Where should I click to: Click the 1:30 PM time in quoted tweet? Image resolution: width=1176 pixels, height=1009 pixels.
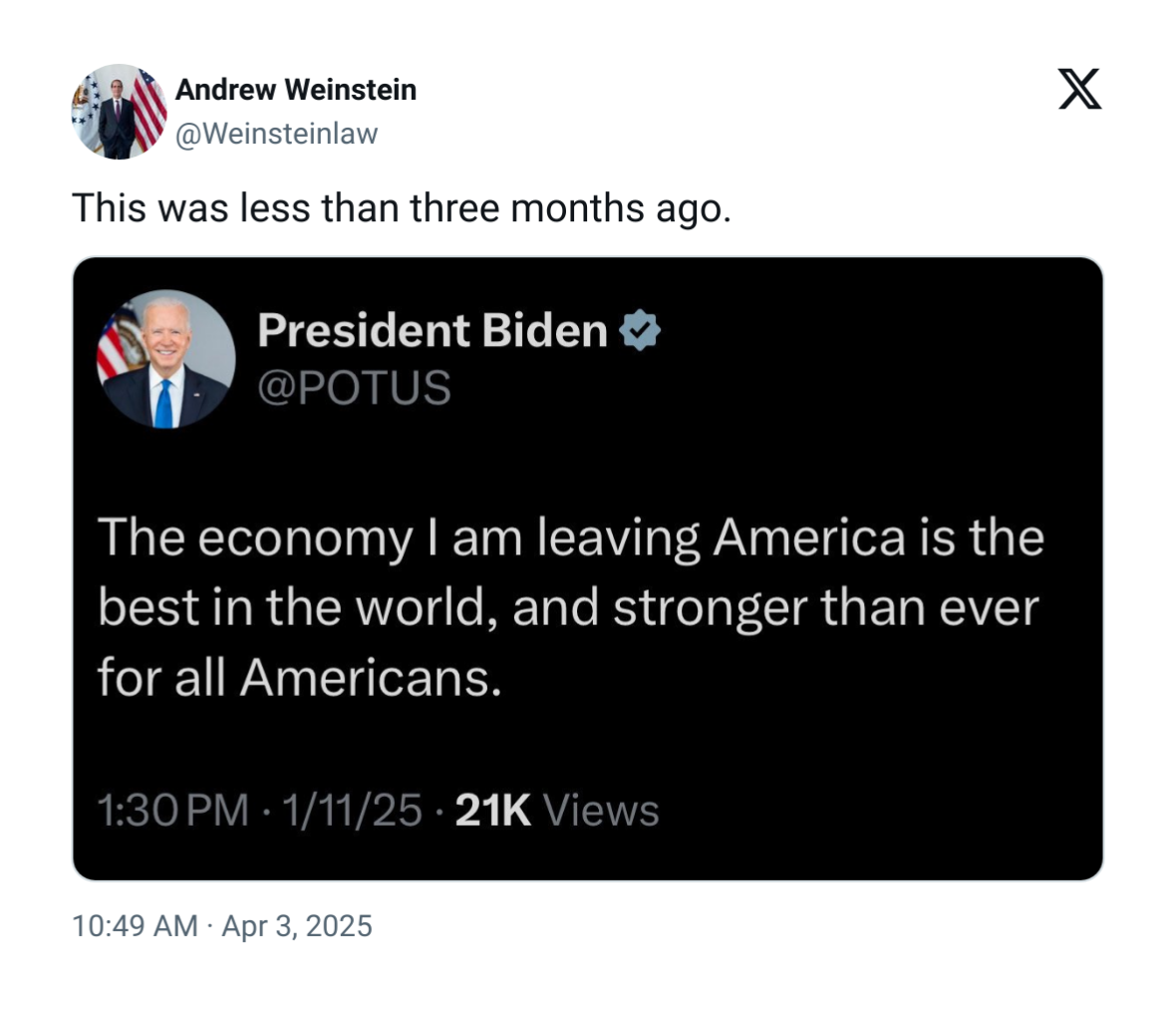click(173, 811)
